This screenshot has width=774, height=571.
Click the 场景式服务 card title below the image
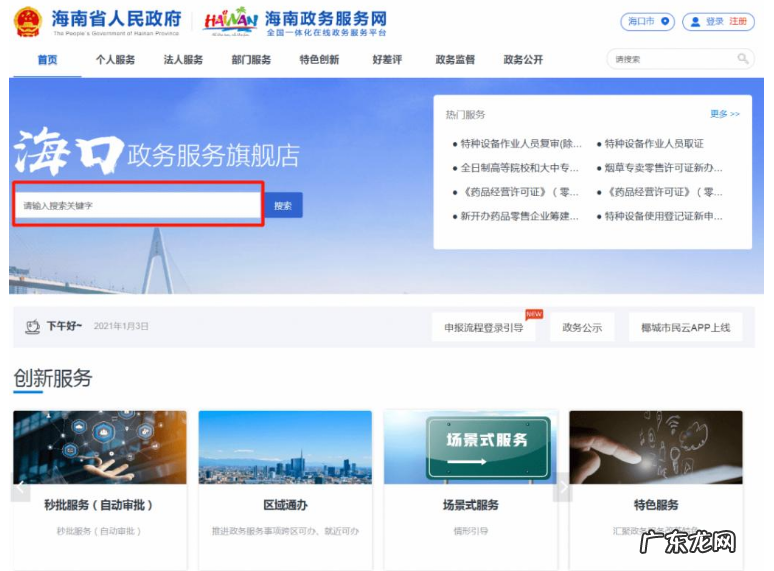[x=470, y=505]
